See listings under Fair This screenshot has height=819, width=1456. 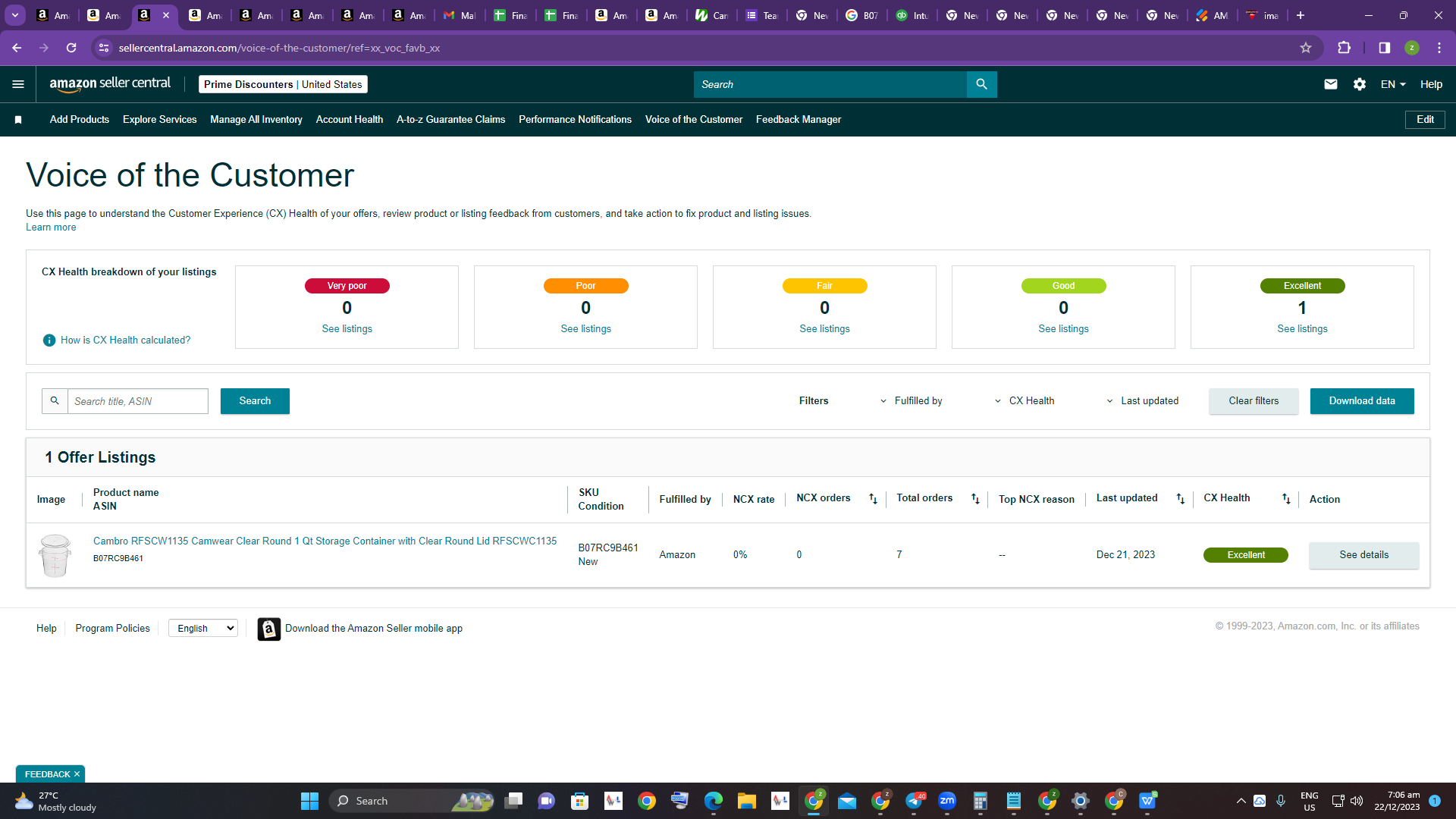[824, 329]
